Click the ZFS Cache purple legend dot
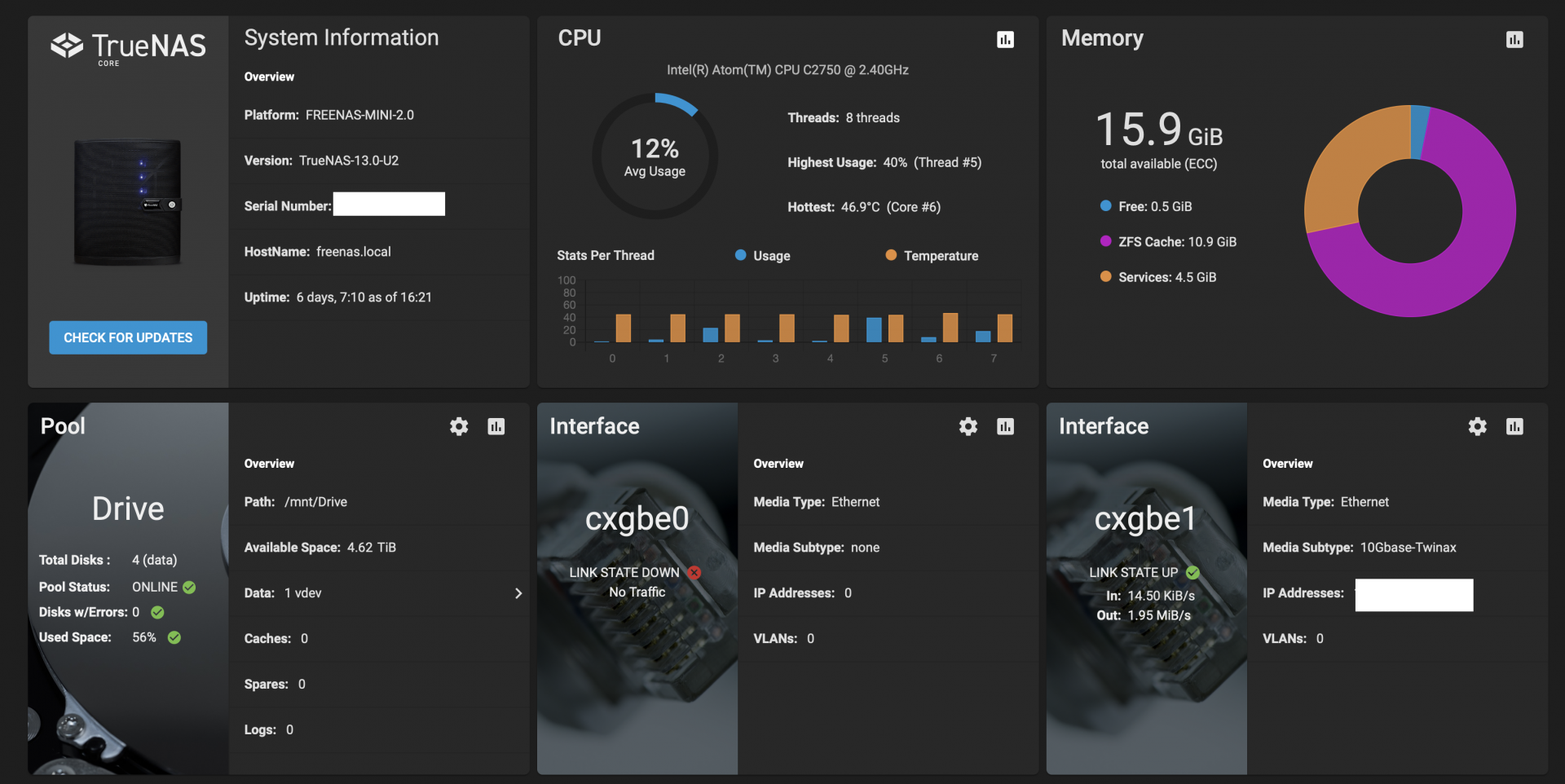This screenshot has height=784, width=1565. pyautogui.click(x=1105, y=241)
